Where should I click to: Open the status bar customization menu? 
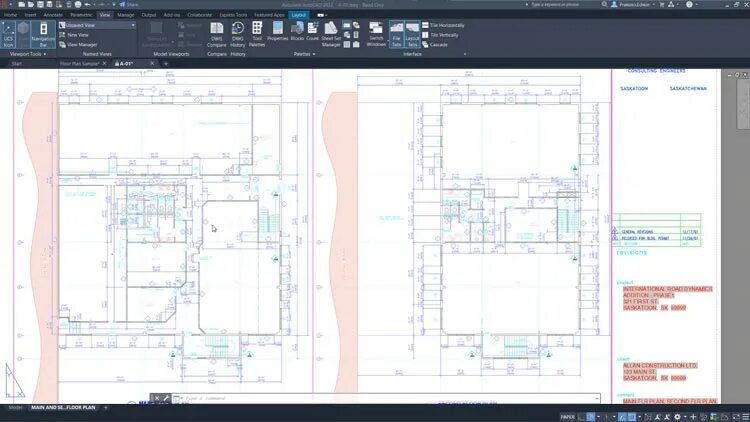pyautogui.click(x=746, y=417)
